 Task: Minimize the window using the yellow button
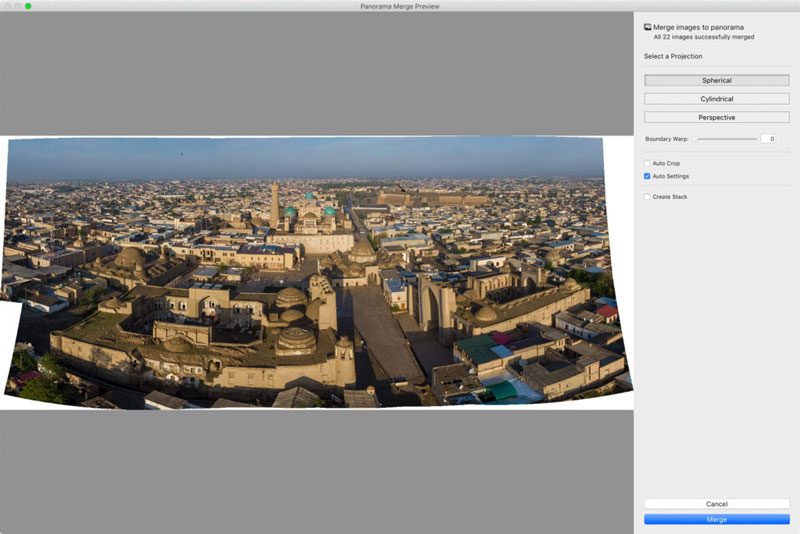click(x=17, y=6)
